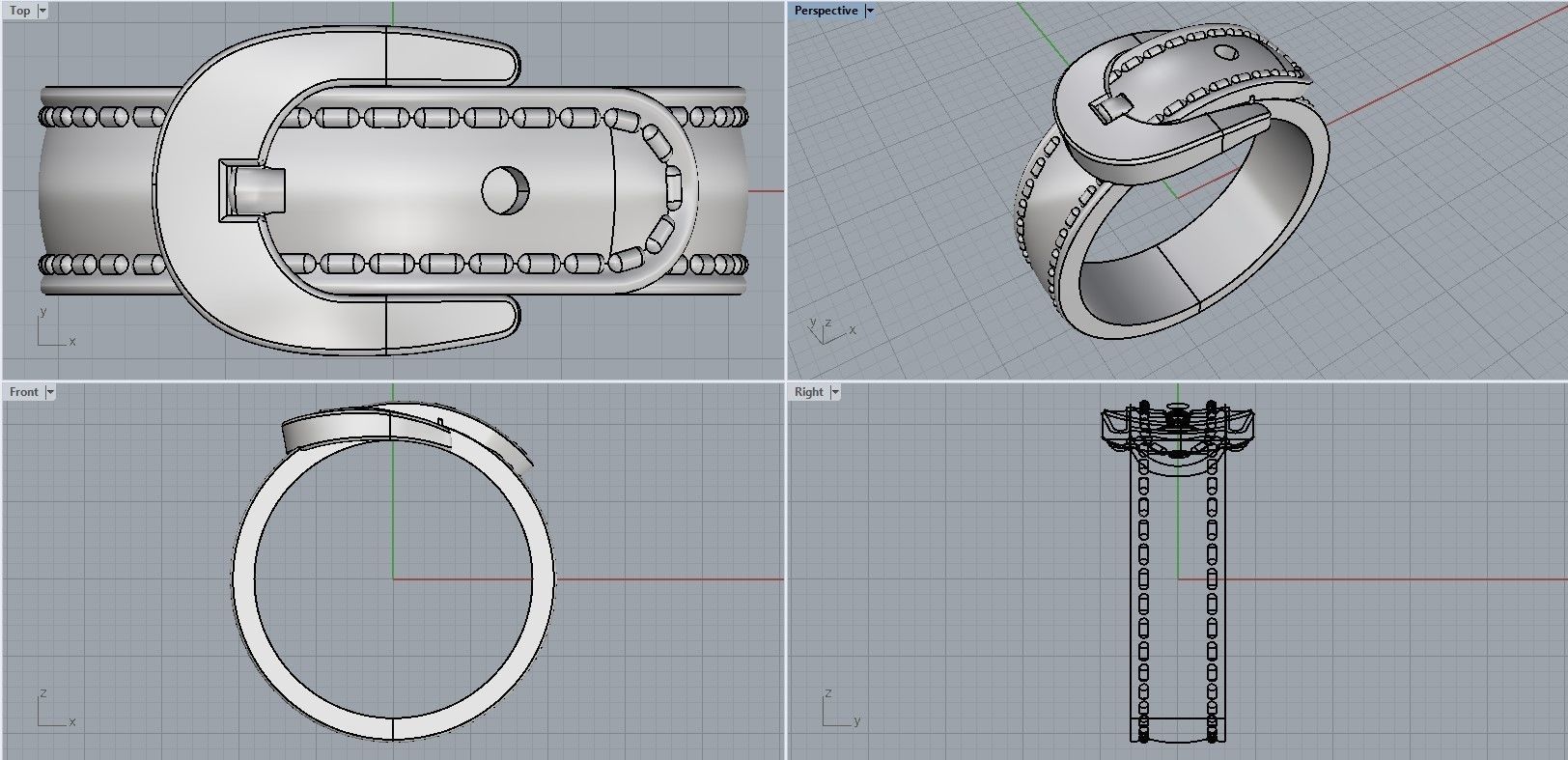Select the ring wireframe in Right view

1177,574
